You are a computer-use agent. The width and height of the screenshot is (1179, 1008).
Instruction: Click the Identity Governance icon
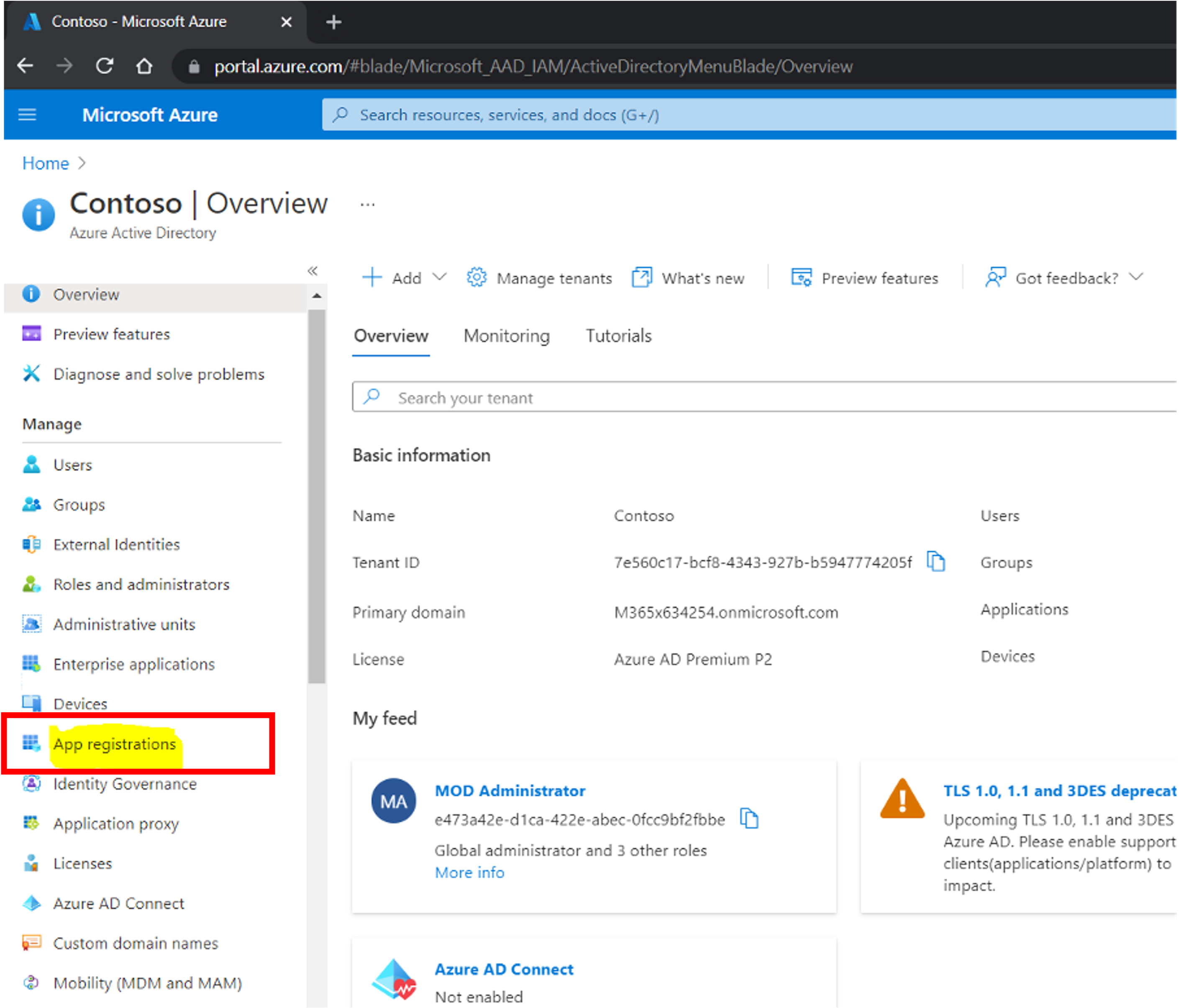click(32, 783)
